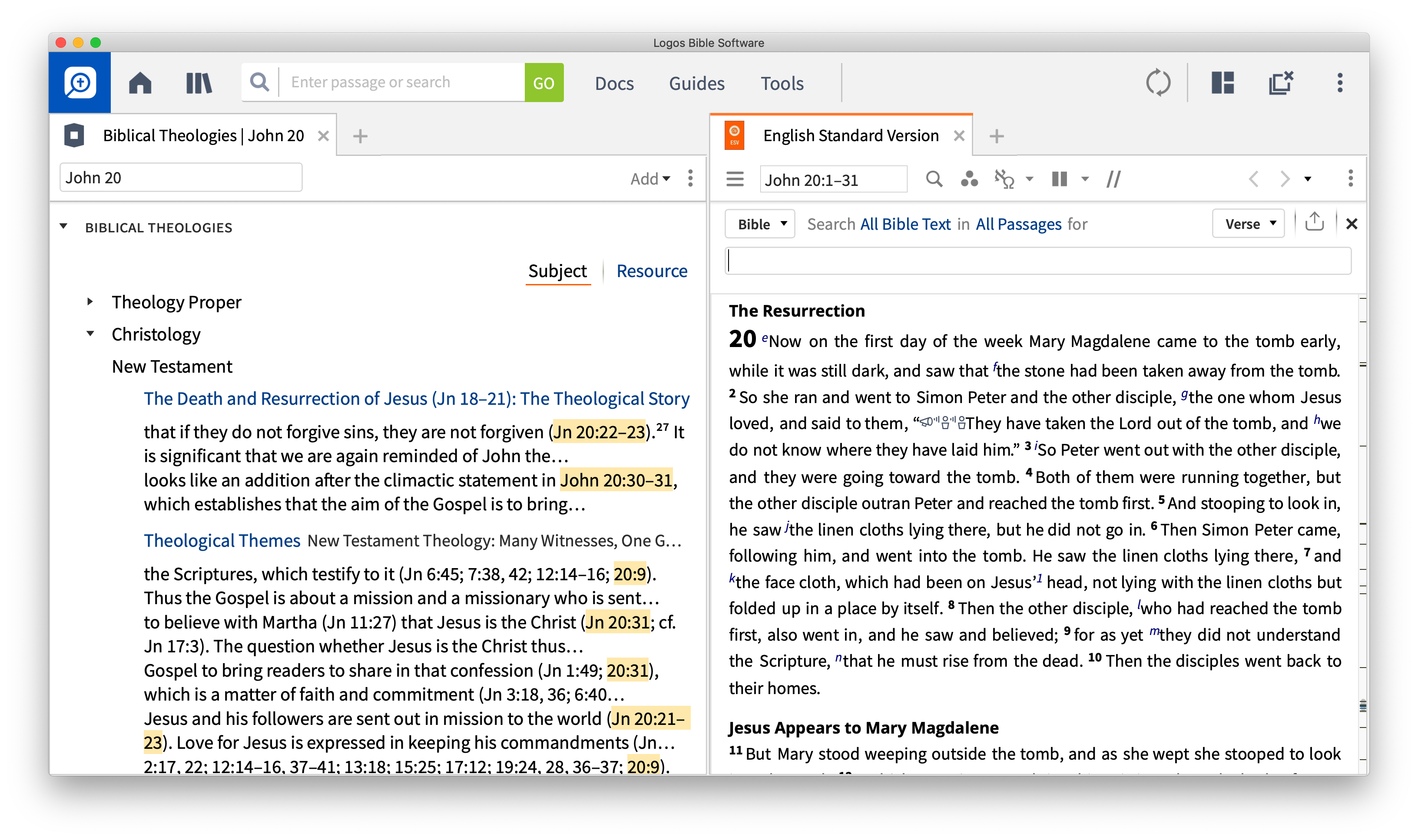
Task: Click the green GO button
Action: (x=543, y=83)
